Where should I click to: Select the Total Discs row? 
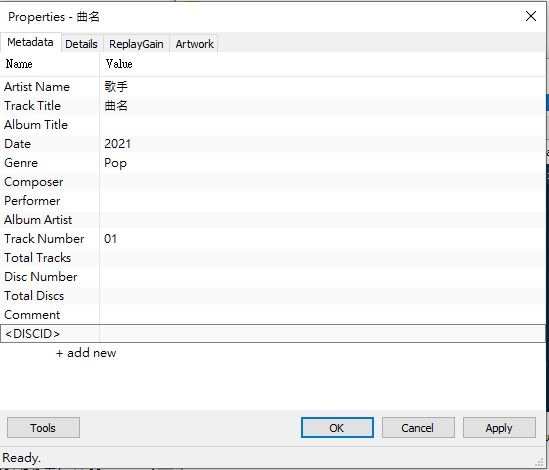tap(272, 296)
